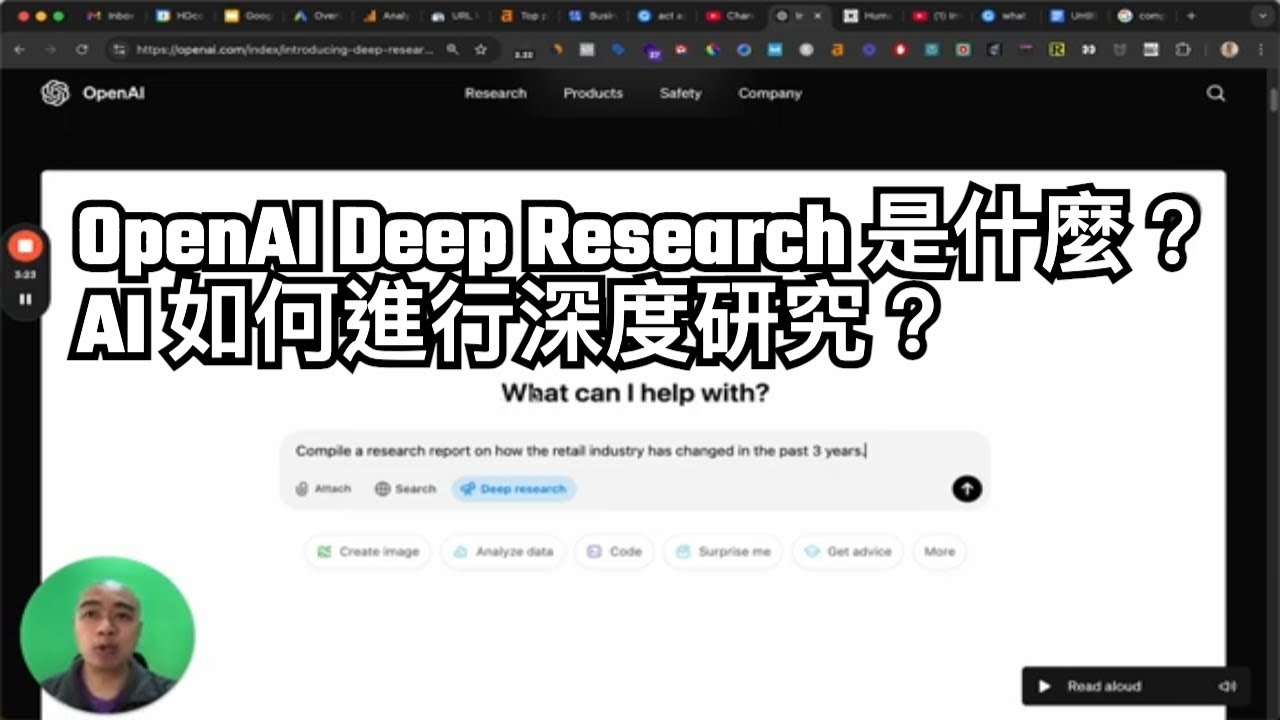
Task: Pause the screen recording
Action: pyautogui.click(x=25, y=299)
